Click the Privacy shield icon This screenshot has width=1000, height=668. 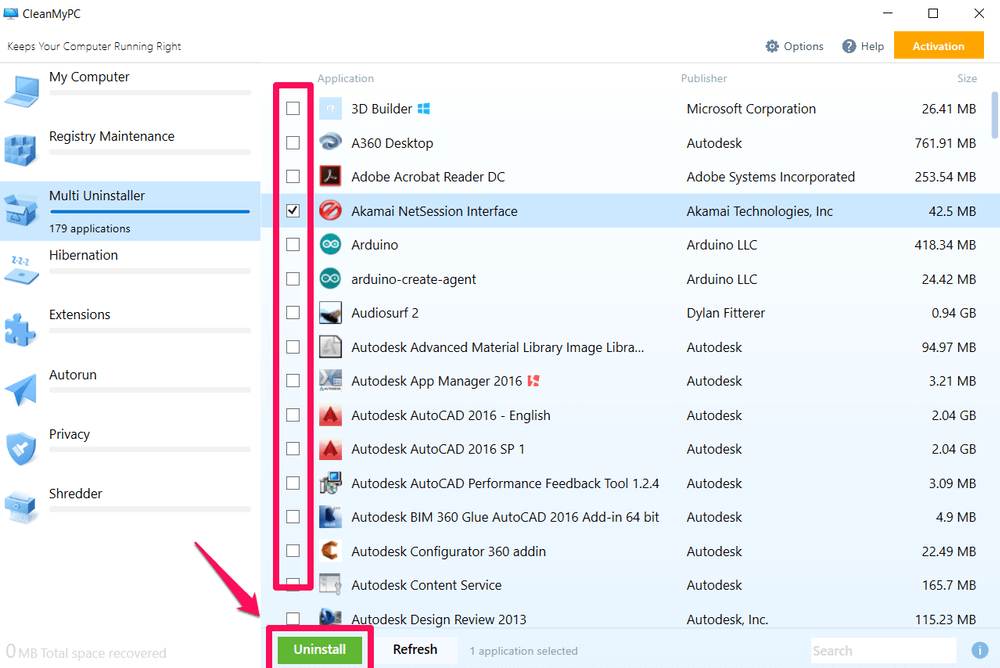[x=20, y=449]
